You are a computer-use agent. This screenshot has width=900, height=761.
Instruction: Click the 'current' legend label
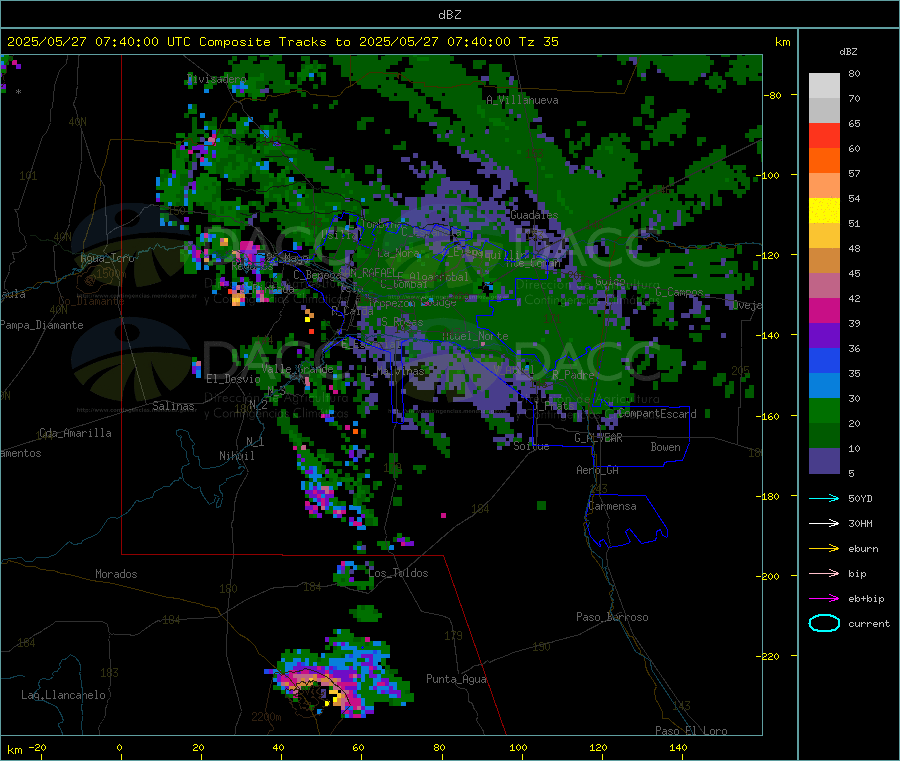(x=869, y=624)
